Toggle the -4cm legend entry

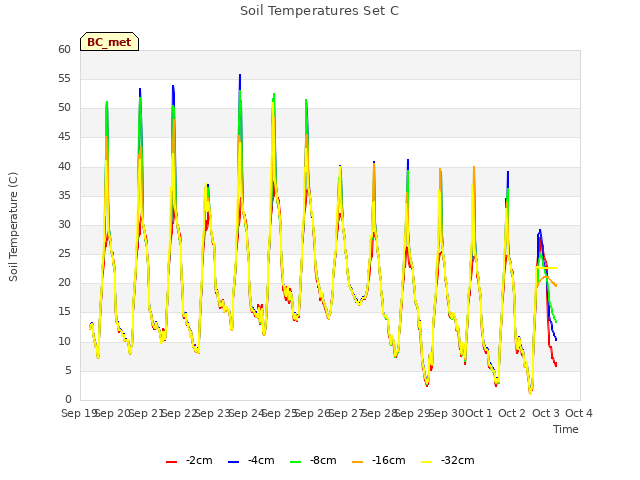[251, 461]
